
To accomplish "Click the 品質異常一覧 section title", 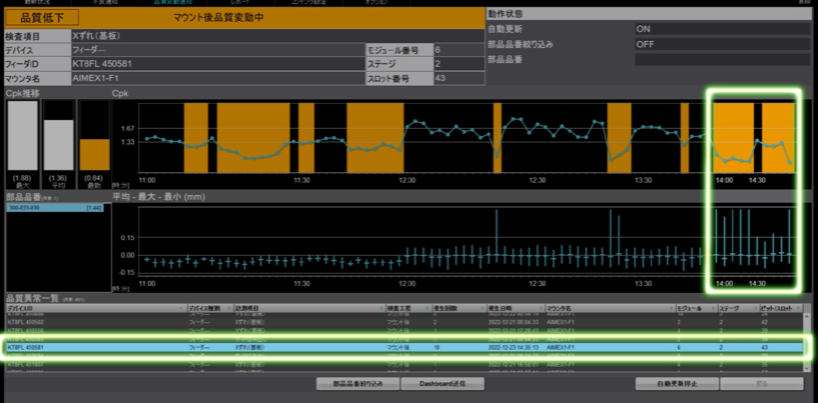I will point(32,299).
